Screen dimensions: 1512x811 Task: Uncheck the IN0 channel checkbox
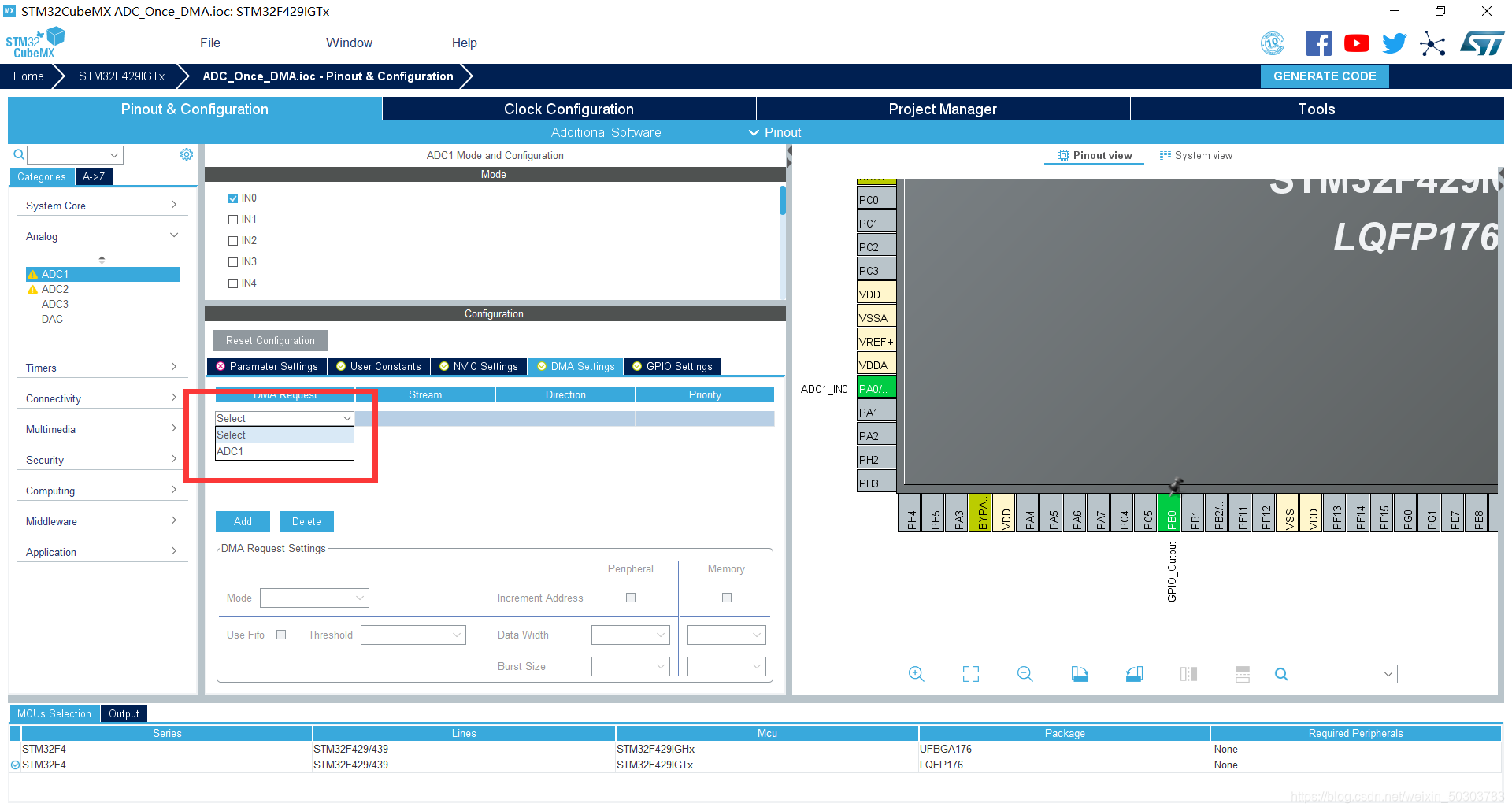click(x=233, y=198)
